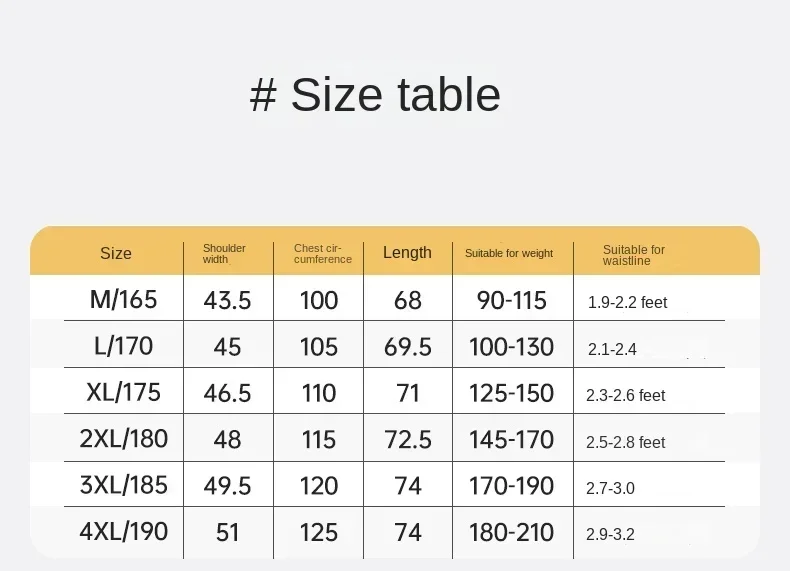Image resolution: width=790 pixels, height=571 pixels.
Task: Select the Chest circumference column header
Action: 322,253
